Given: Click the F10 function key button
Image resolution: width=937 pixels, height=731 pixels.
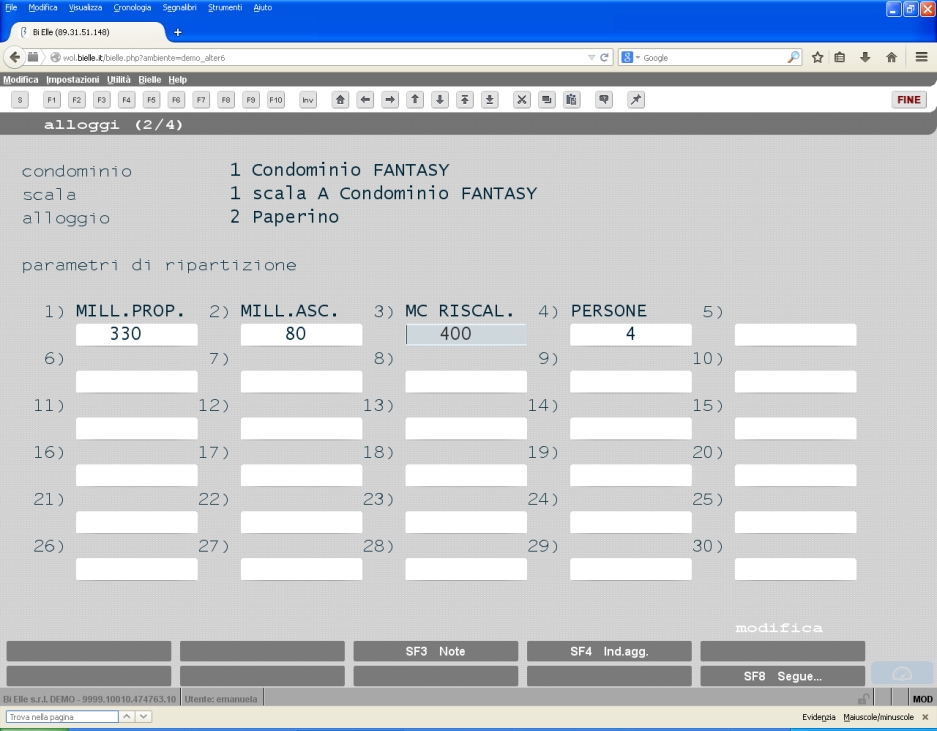Looking at the screenshot, I should pos(275,100).
